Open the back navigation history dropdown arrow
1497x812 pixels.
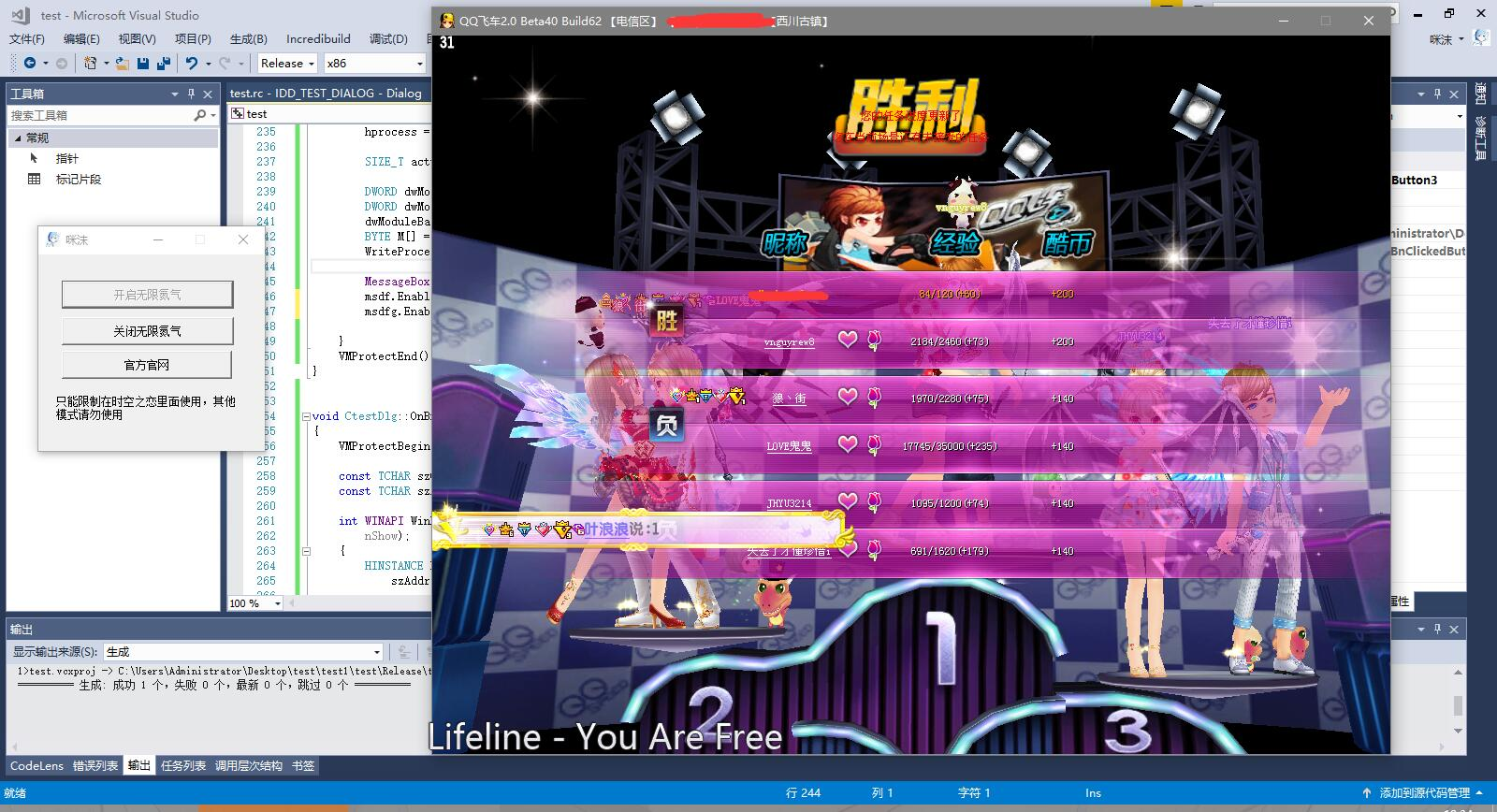pyautogui.click(x=45, y=64)
